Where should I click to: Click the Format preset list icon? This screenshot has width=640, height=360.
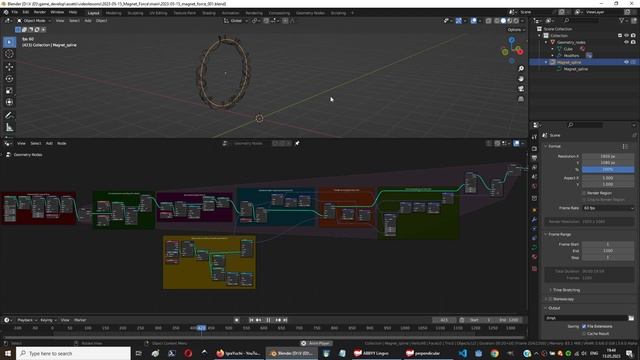[x=625, y=146]
